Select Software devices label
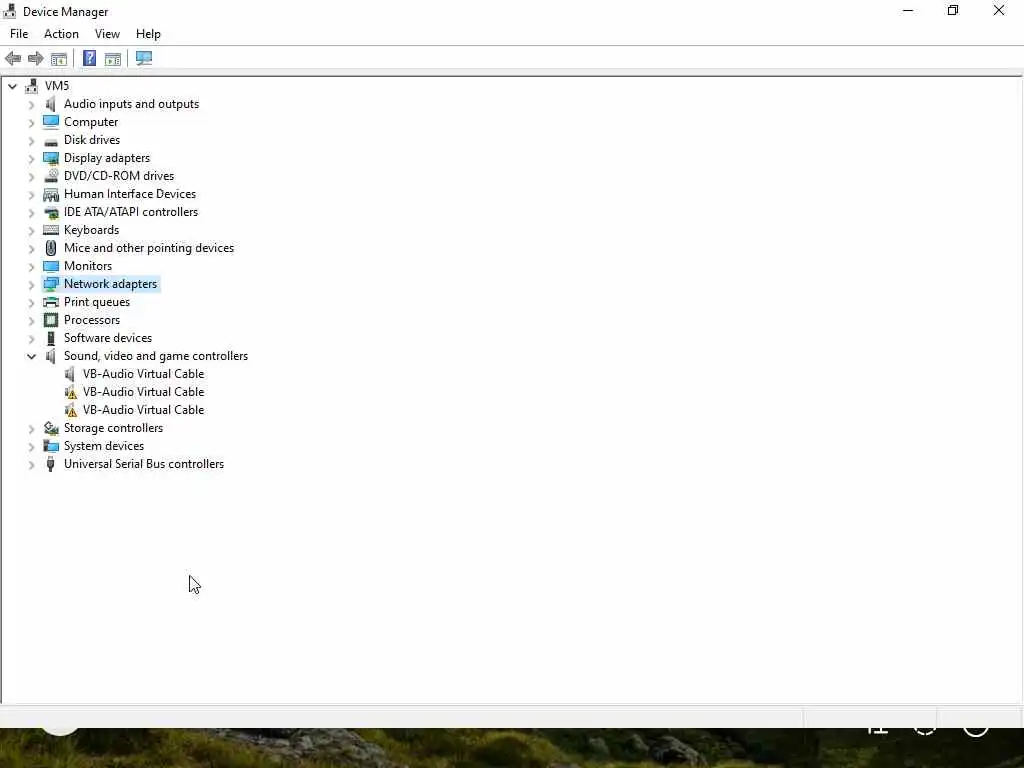The height and width of the screenshot is (768, 1024). coord(108,338)
